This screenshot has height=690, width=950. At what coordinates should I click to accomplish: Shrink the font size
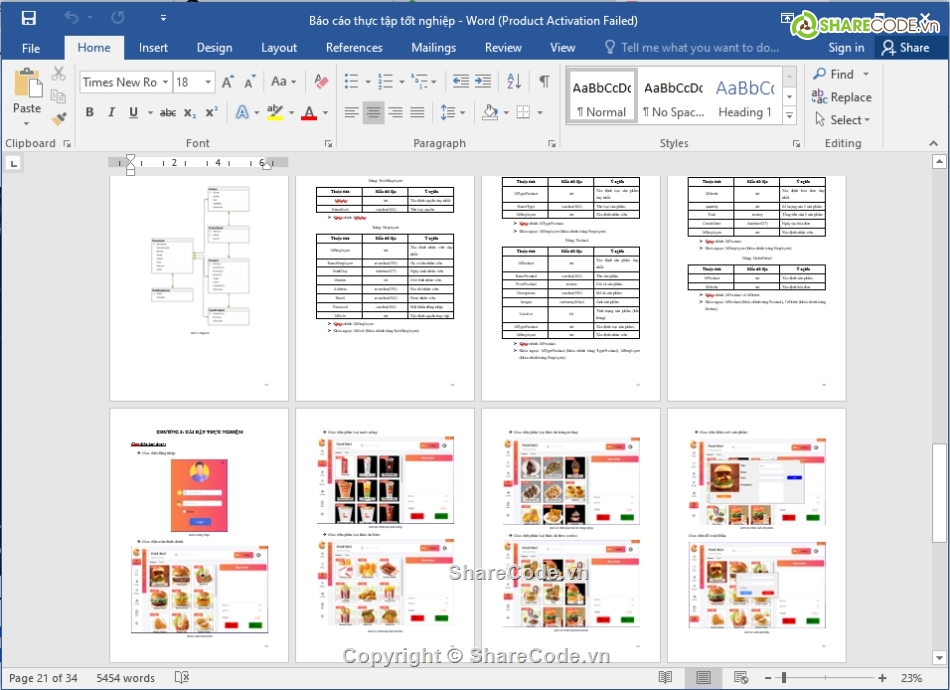[249, 82]
